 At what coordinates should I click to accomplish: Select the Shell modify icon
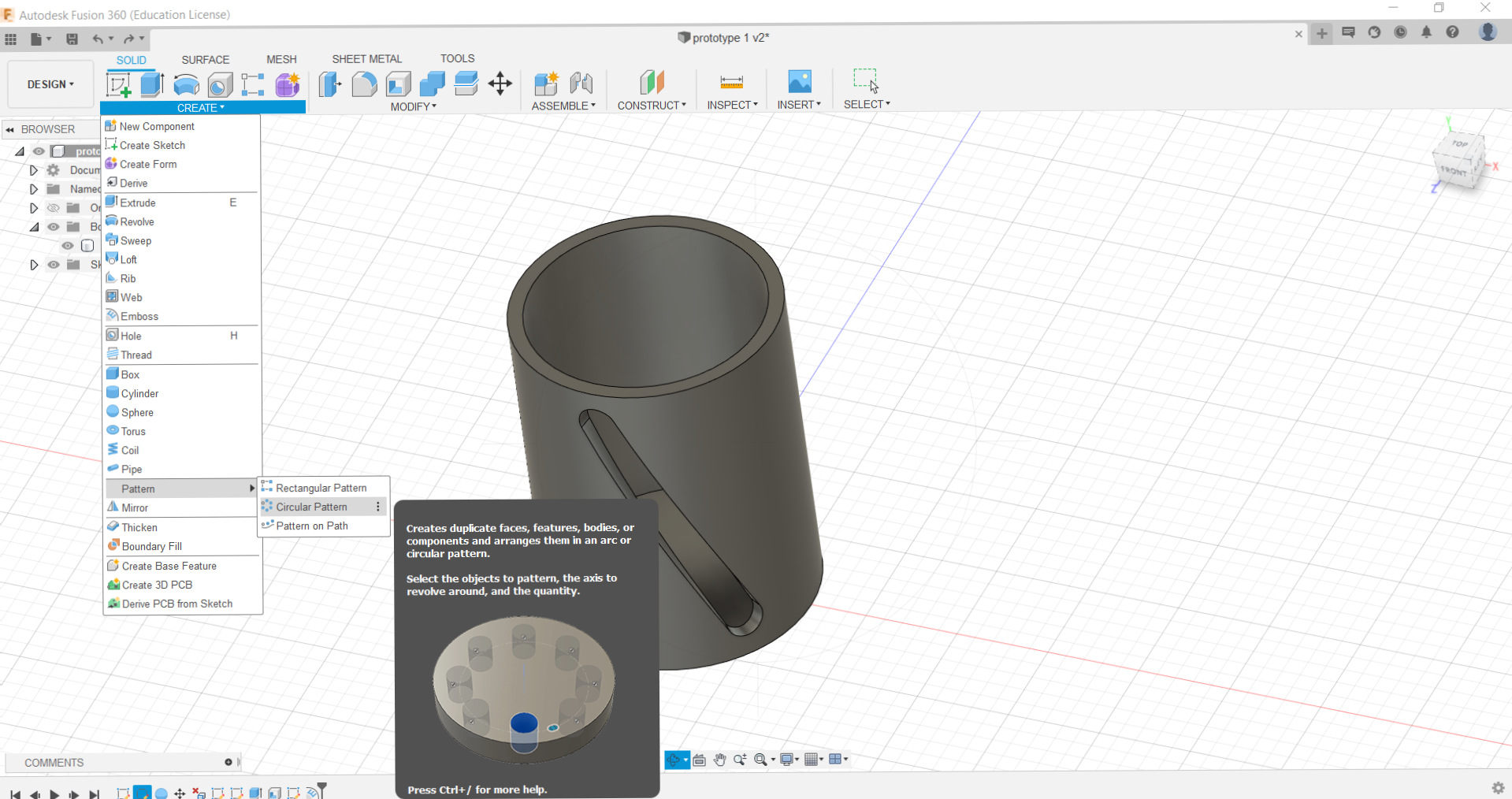click(x=399, y=84)
